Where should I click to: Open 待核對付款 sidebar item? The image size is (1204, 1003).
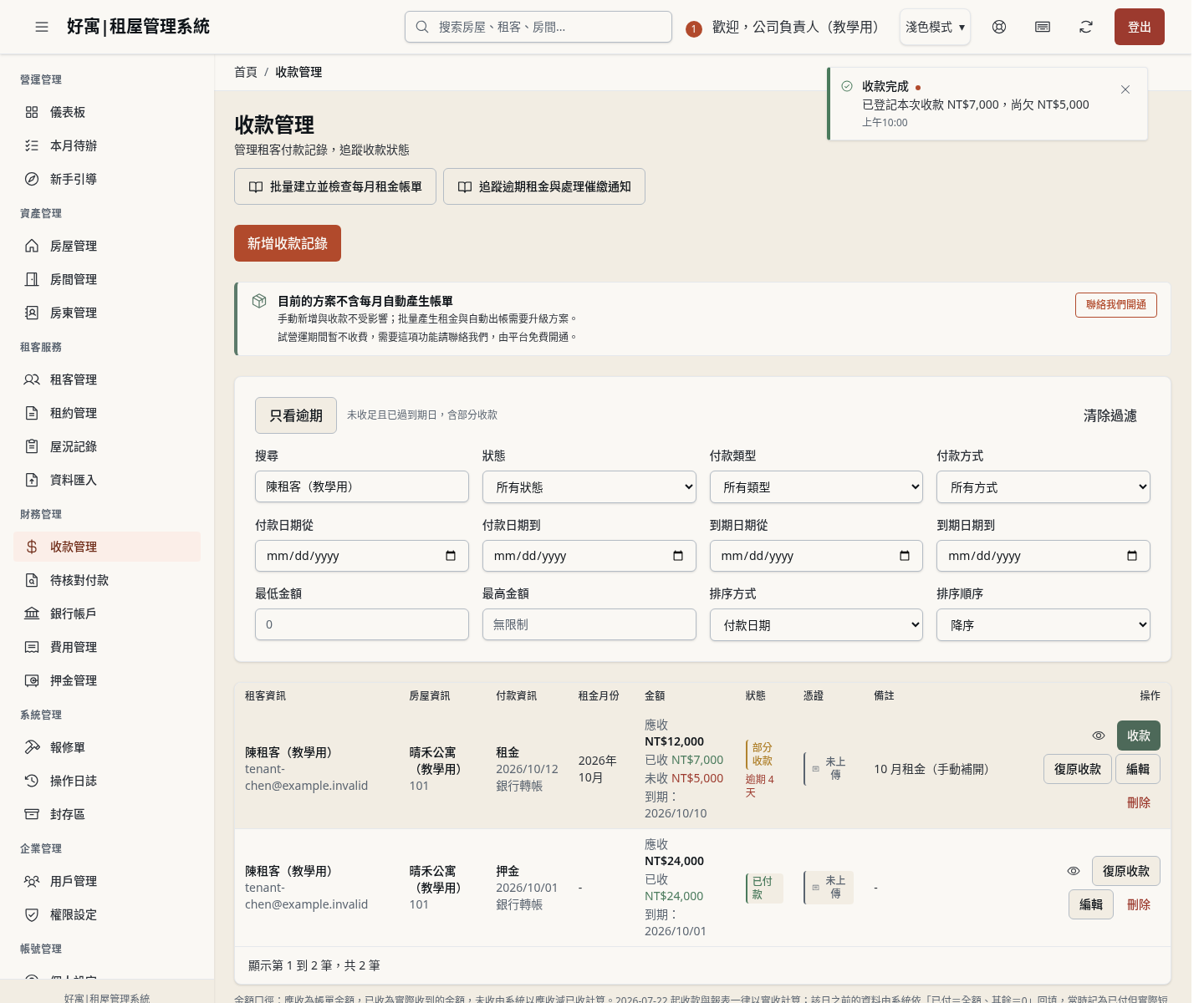(107, 580)
